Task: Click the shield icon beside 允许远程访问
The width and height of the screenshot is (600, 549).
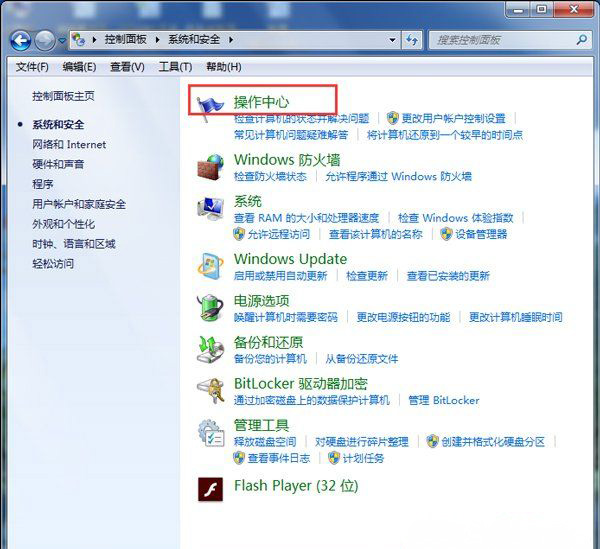Action: click(239, 234)
